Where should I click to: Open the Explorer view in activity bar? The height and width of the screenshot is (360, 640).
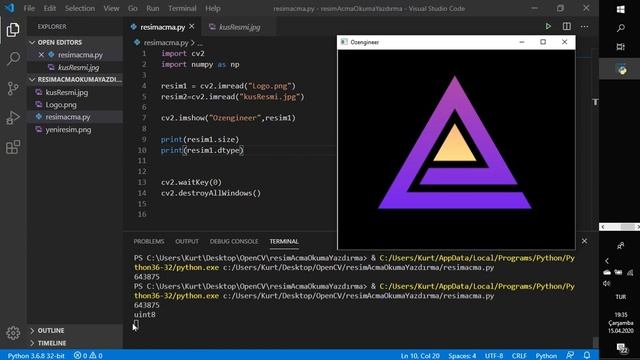(x=13, y=30)
